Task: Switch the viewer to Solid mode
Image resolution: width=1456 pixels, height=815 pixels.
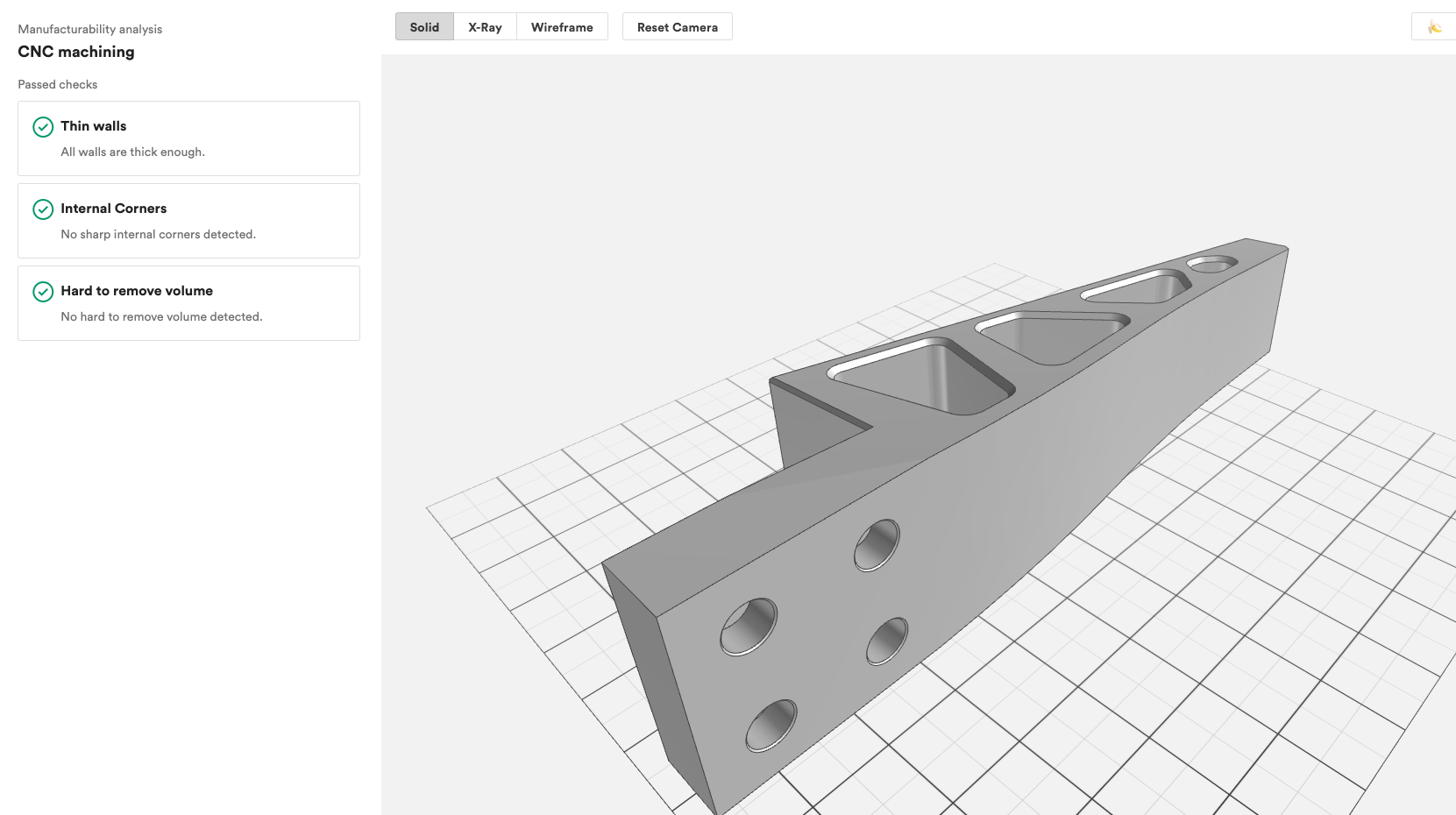Action: [424, 27]
